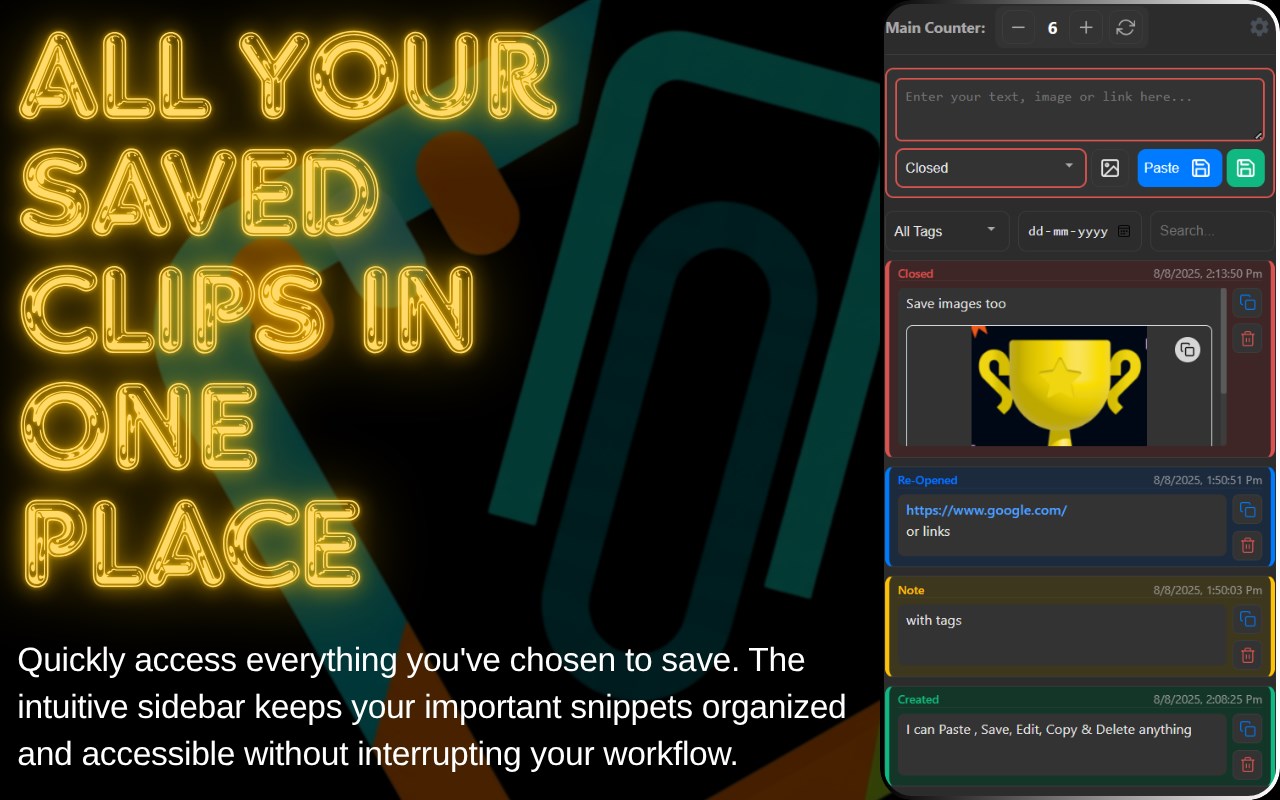This screenshot has width=1280, height=800.
Task: Open calendar picker icon in date field
Action: point(1124,231)
